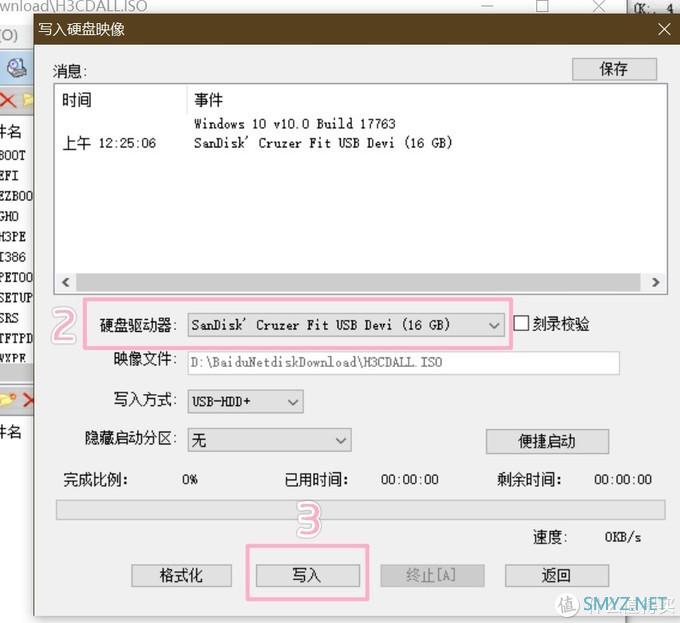Image resolution: width=680 pixels, height=623 pixels.
Task: Enable the 刻录校验 checkbox
Action: 521,323
